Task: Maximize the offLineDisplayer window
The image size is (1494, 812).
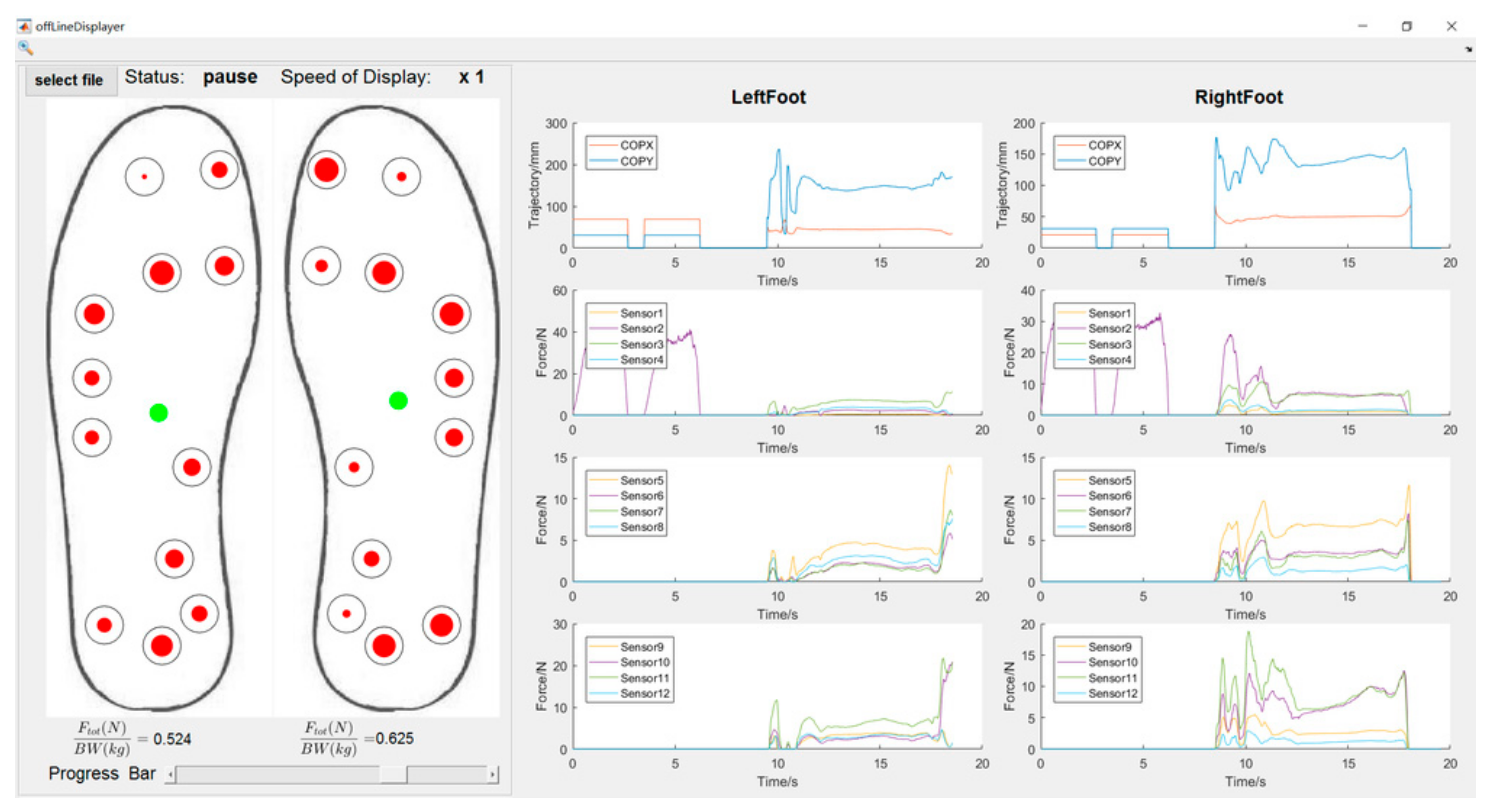Action: pos(1406,26)
